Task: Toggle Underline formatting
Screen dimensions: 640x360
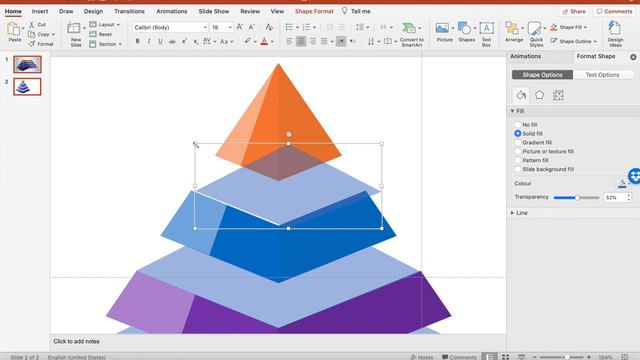Action: coord(160,41)
